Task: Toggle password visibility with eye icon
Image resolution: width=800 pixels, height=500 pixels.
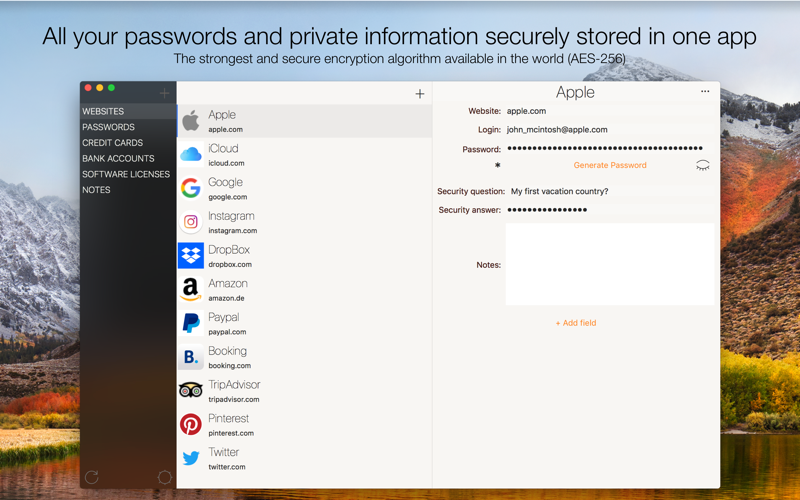Action: (x=703, y=165)
